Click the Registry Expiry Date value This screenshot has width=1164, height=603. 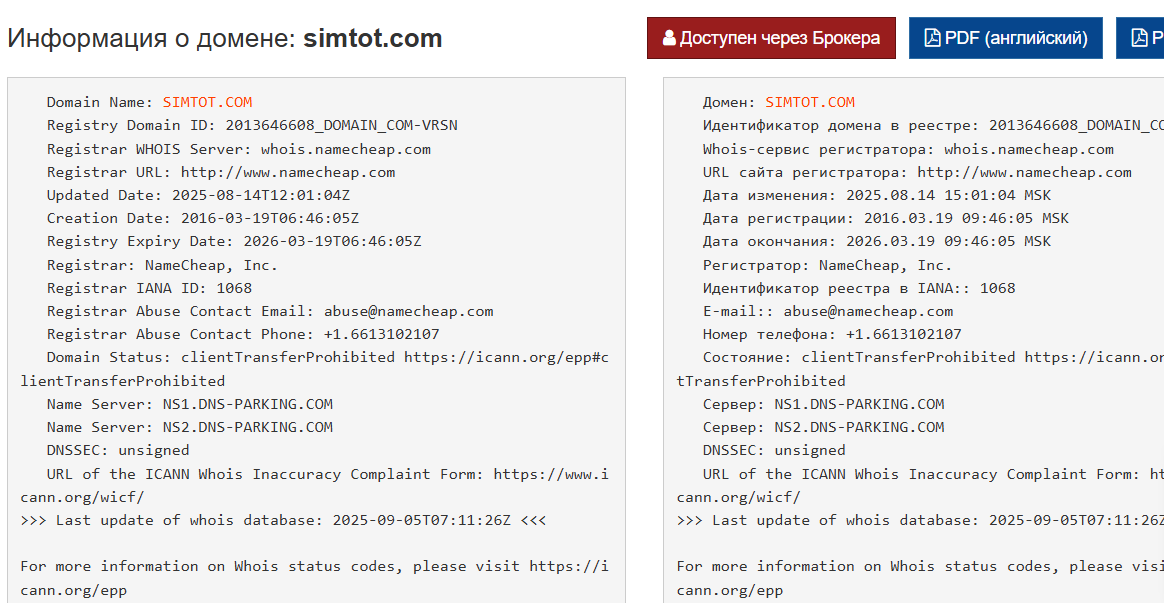(x=327, y=241)
